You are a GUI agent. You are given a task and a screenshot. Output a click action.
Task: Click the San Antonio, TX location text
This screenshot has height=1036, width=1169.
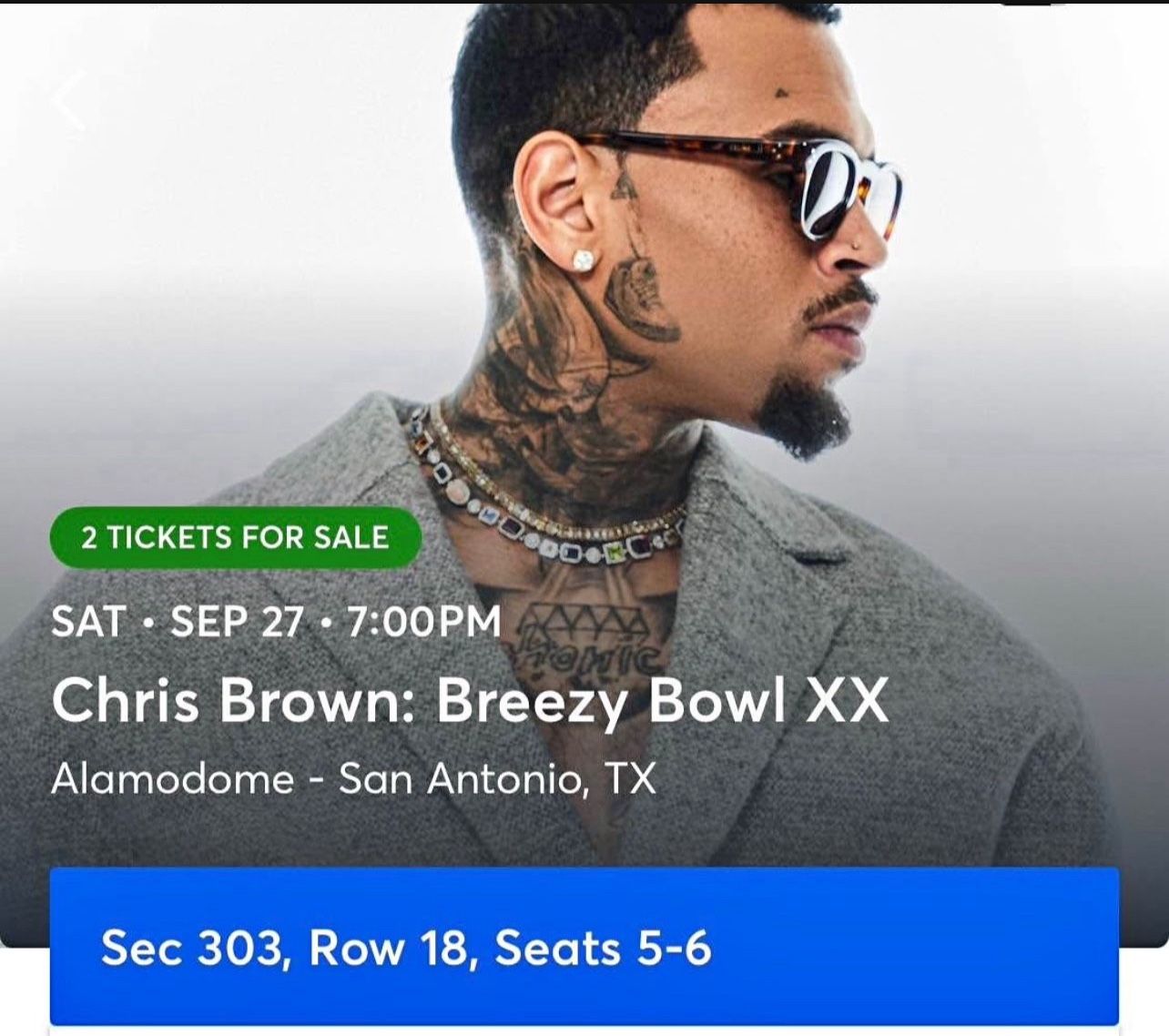(497, 779)
